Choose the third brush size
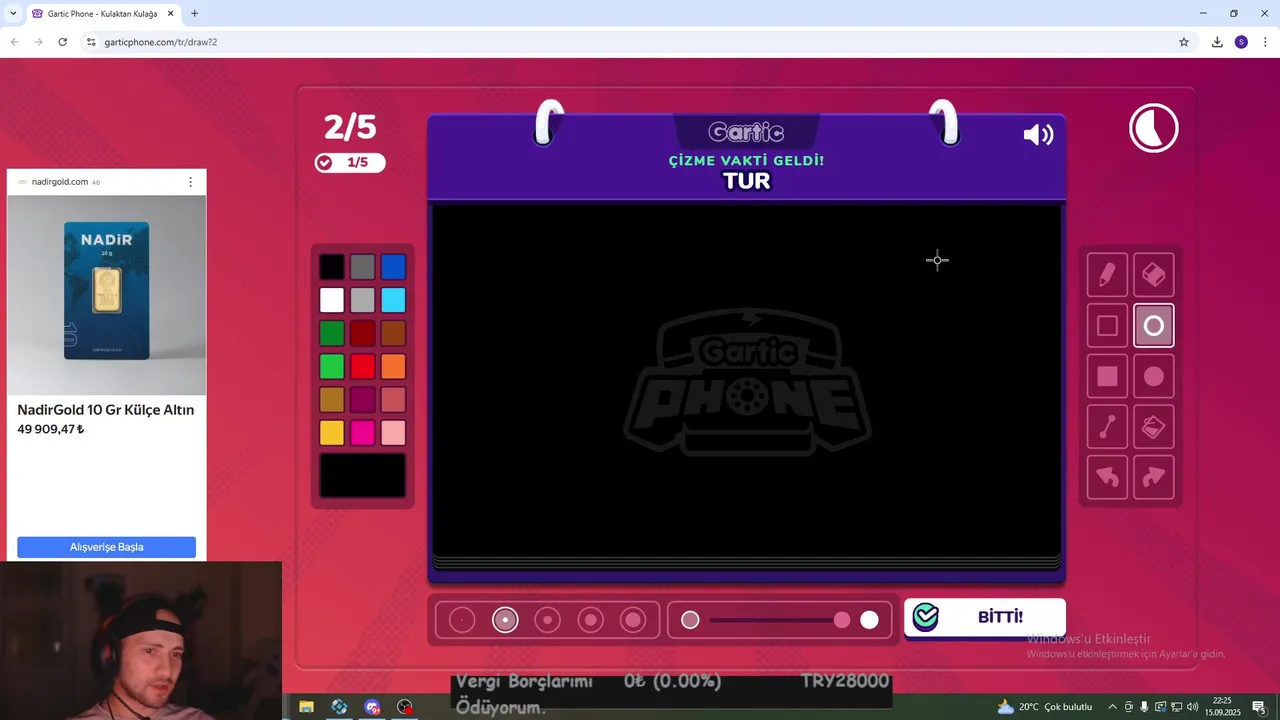Image resolution: width=1280 pixels, height=720 pixels. point(548,620)
